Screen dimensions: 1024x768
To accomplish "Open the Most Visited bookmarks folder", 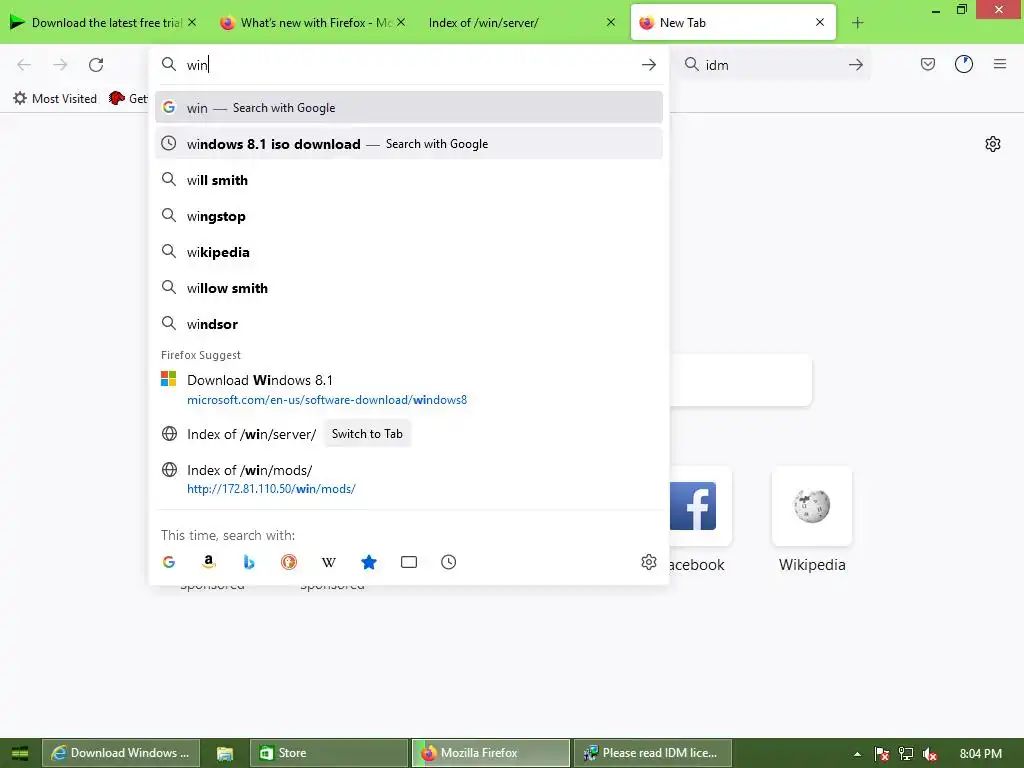I will coord(55,99).
